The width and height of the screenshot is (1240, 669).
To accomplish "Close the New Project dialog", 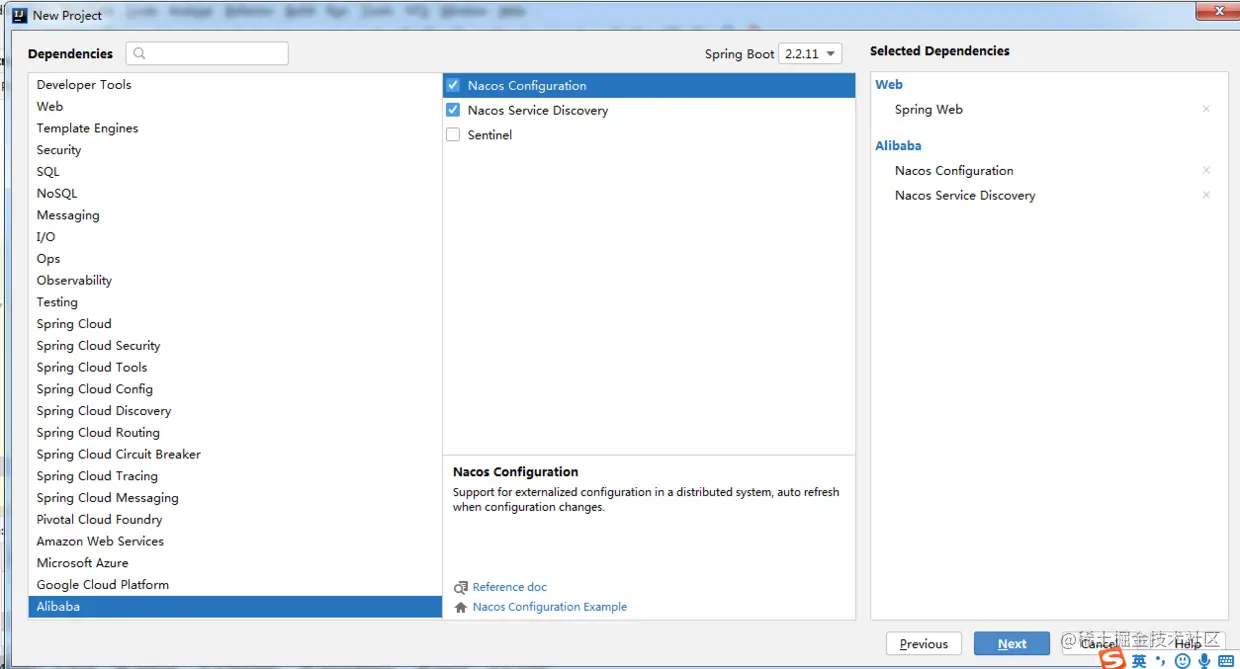I will [x=1217, y=11].
